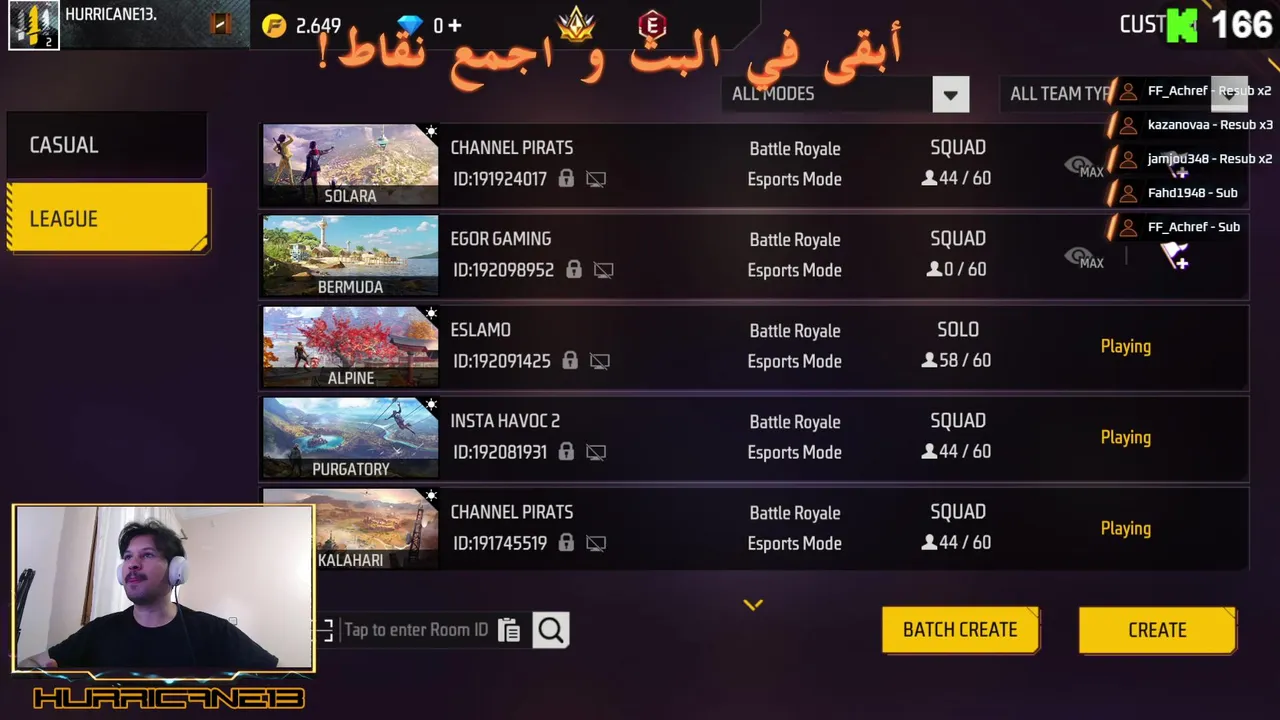Click the clipboard paste icon in Room ID field
Viewport: 1280px width, 720px height.
click(x=509, y=630)
